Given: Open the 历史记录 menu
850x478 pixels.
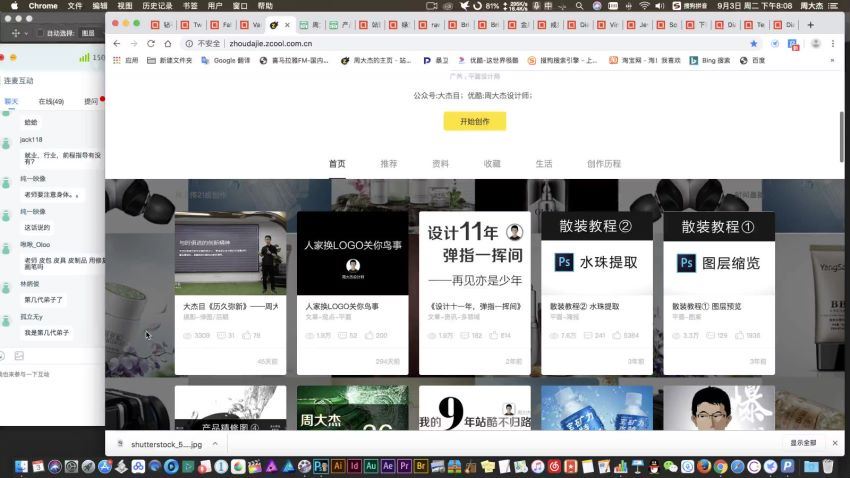Looking at the screenshot, I should [157, 5].
